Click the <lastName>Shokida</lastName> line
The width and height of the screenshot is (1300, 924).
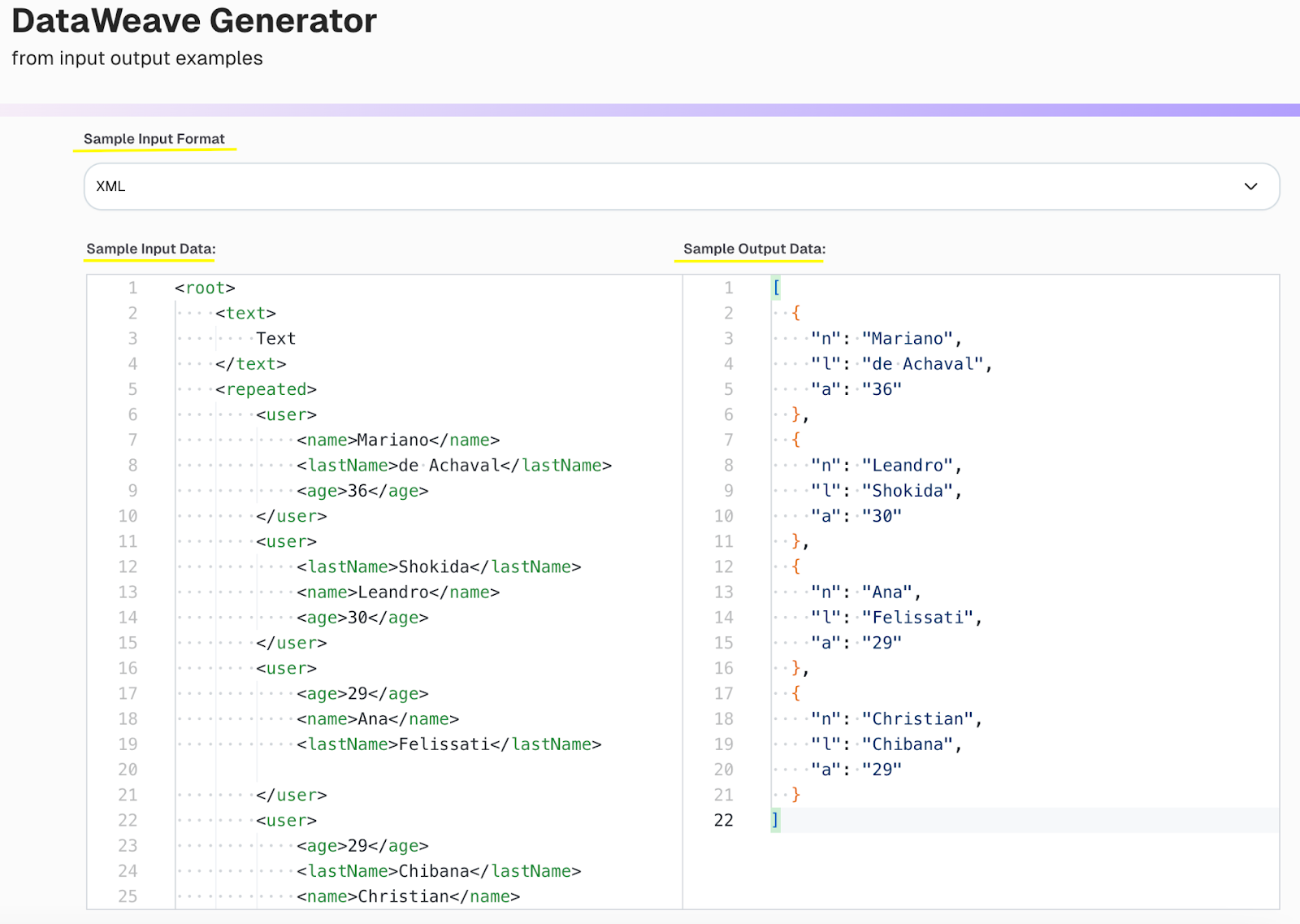click(x=439, y=566)
